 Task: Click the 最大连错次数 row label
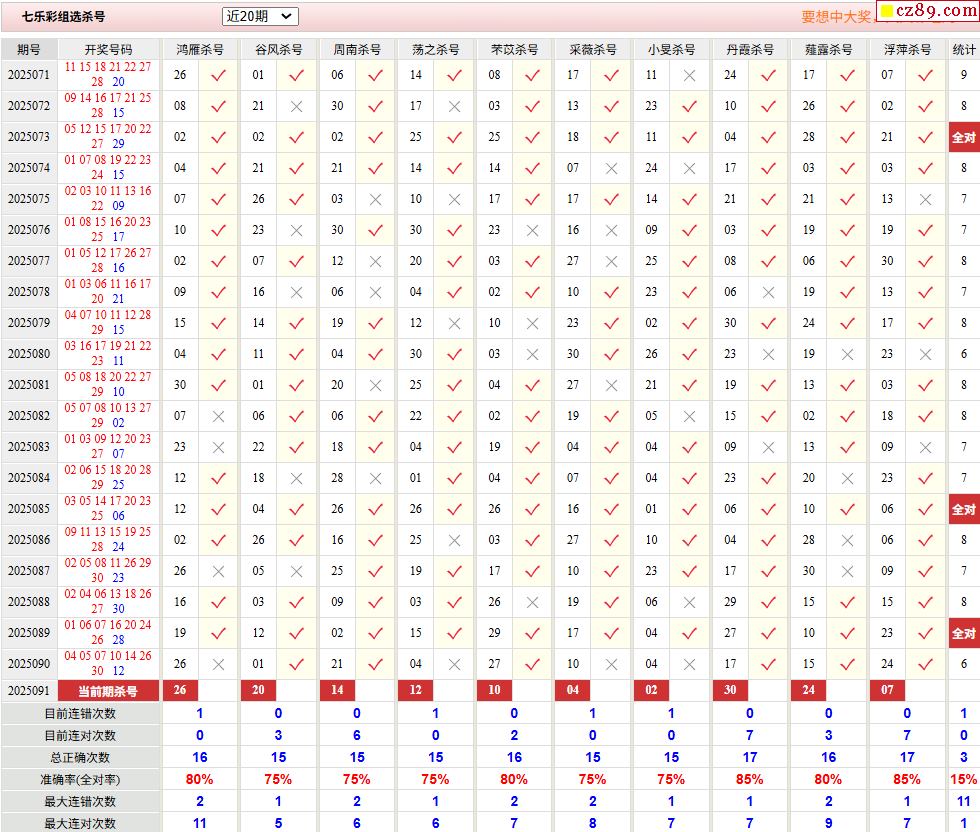point(80,801)
